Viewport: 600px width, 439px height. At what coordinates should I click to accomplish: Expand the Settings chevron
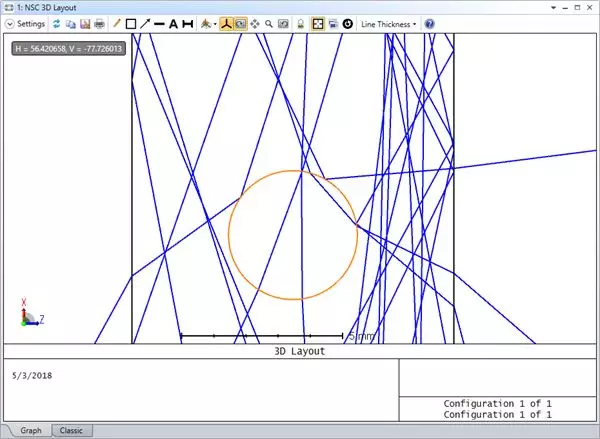coord(9,23)
